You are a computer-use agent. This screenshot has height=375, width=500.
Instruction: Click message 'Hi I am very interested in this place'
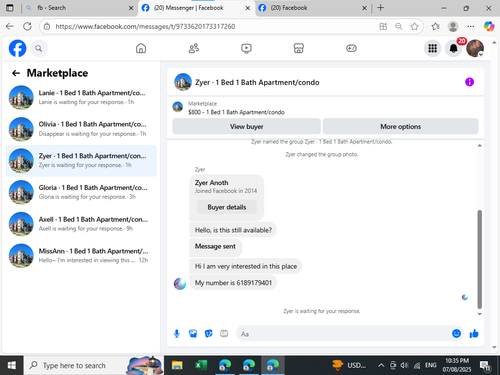246,266
